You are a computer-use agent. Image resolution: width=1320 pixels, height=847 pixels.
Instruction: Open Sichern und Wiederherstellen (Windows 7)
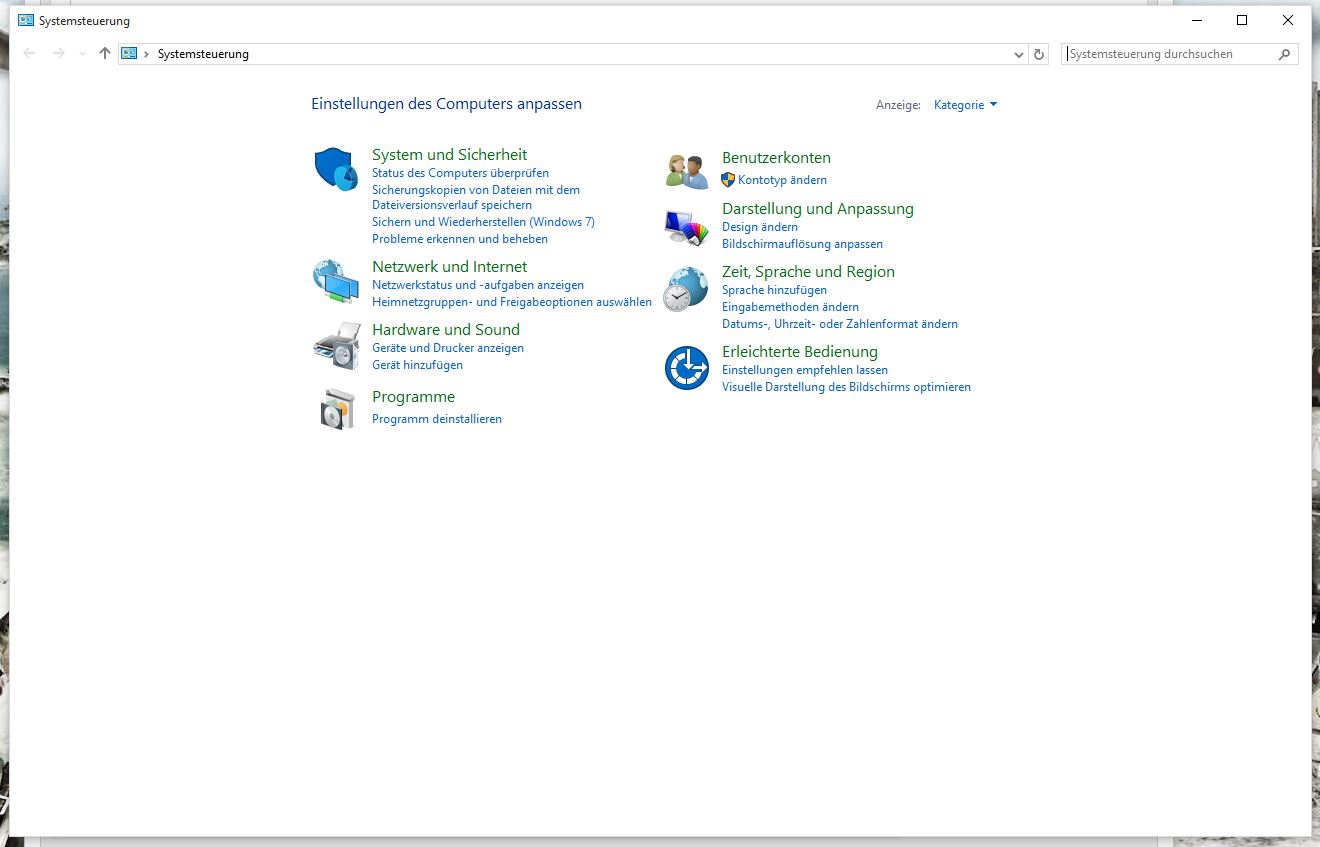click(x=483, y=222)
